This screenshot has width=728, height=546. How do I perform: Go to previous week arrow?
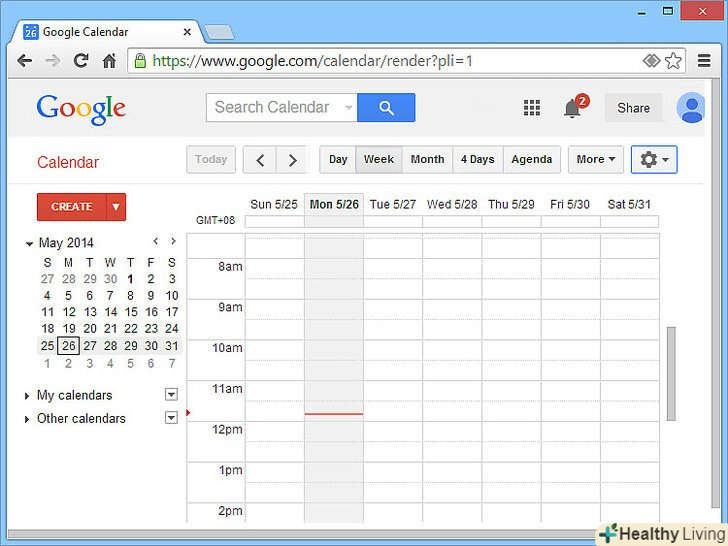pos(260,160)
